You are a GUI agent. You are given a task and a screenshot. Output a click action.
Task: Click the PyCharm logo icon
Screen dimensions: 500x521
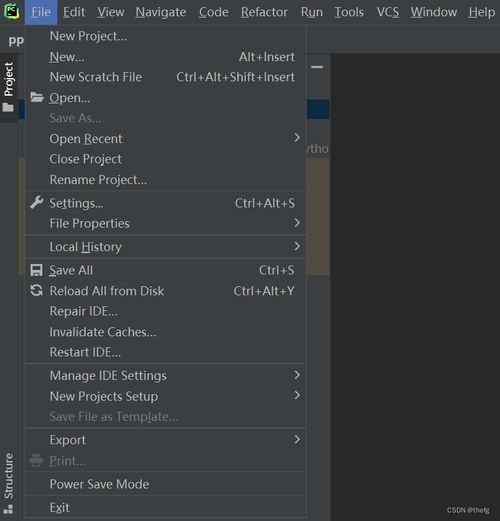(x=11, y=11)
